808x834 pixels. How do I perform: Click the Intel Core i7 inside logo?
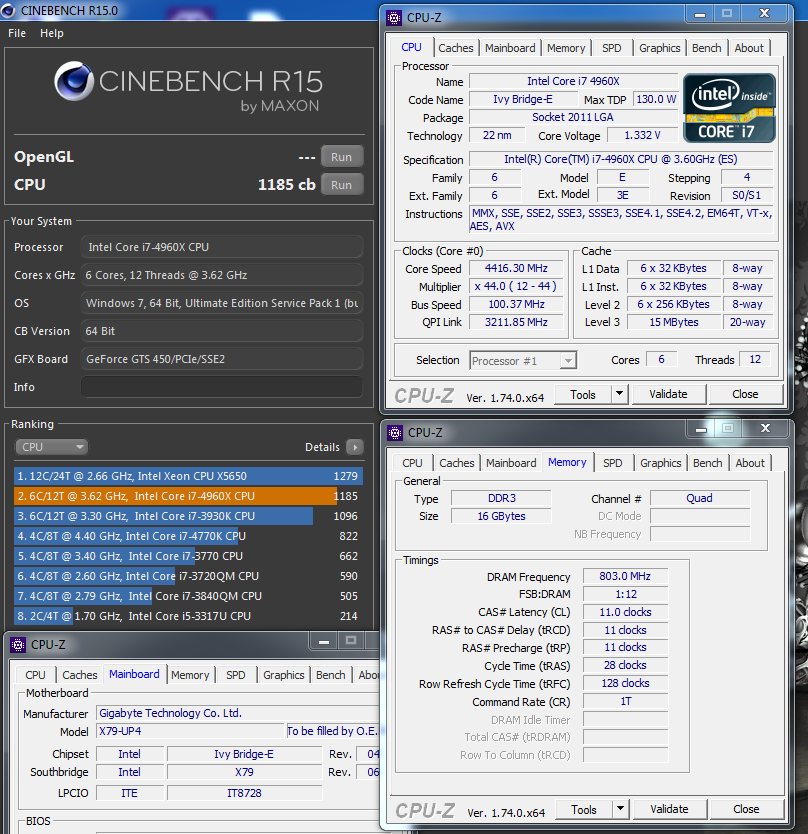pyautogui.click(x=729, y=108)
